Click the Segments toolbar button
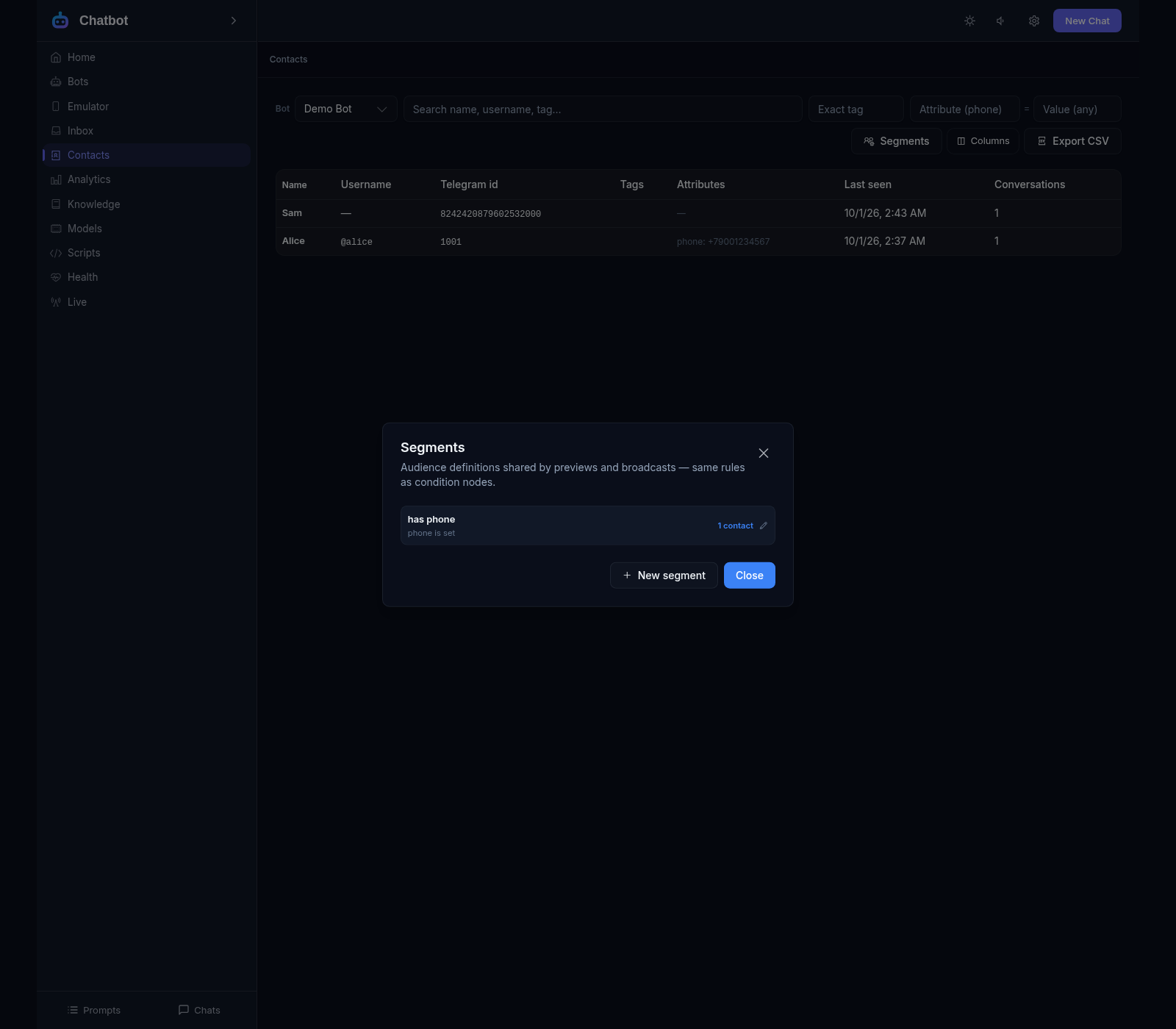Viewport: 1176px width, 1029px height. [x=896, y=141]
